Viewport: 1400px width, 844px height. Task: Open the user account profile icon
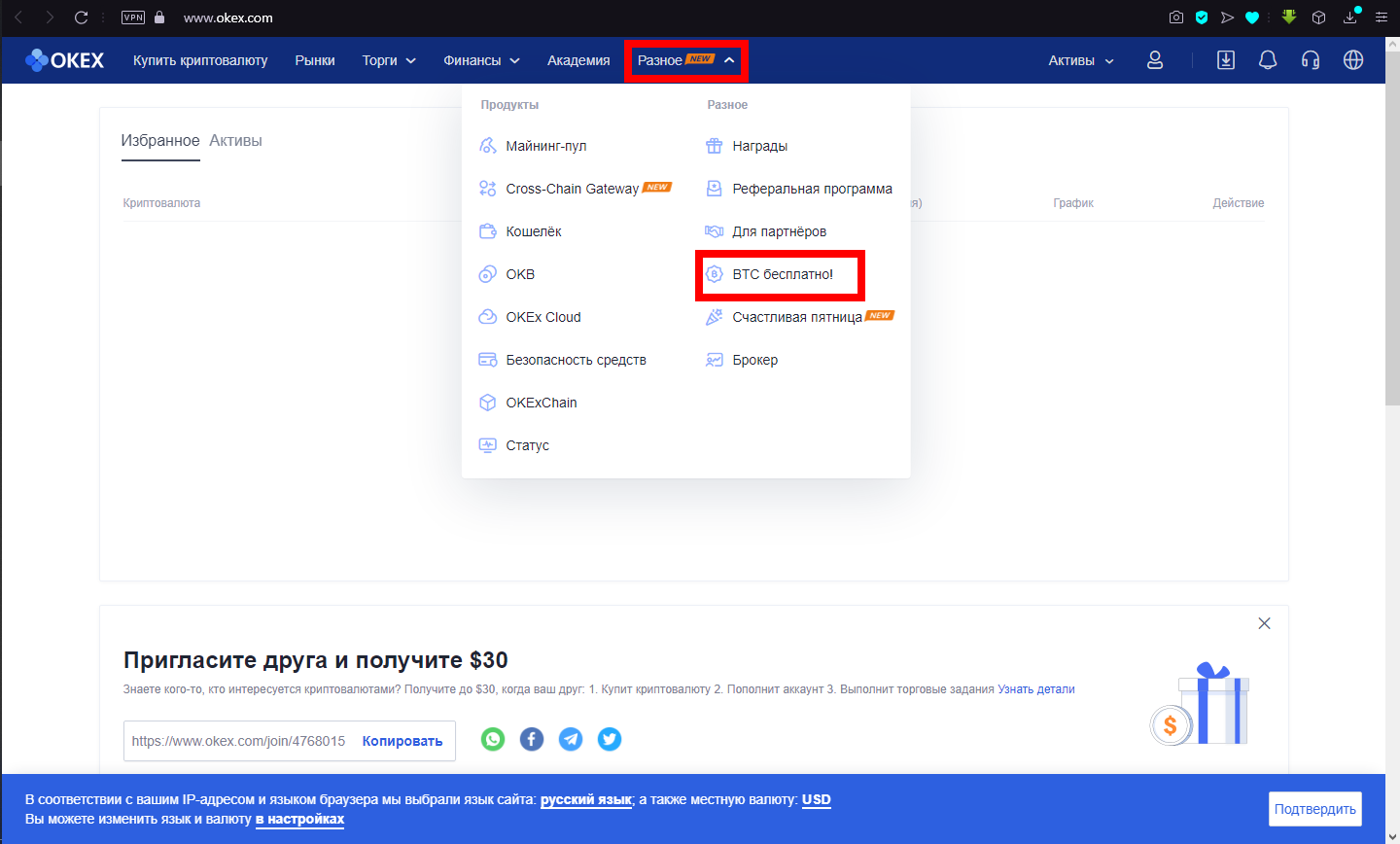click(x=1155, y=60)
